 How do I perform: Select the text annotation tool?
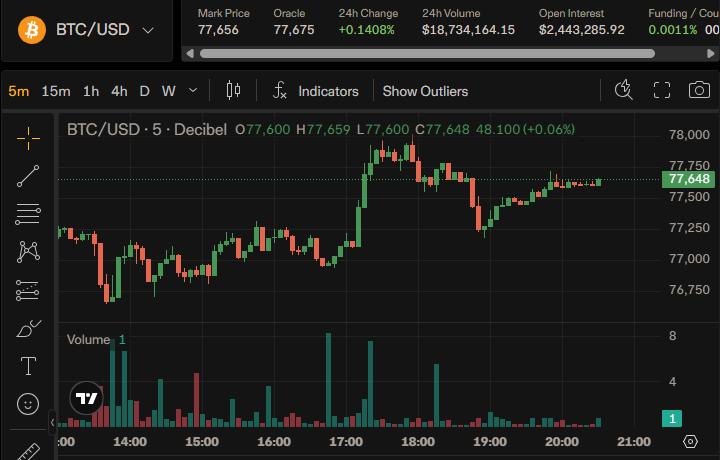point(28,366)
